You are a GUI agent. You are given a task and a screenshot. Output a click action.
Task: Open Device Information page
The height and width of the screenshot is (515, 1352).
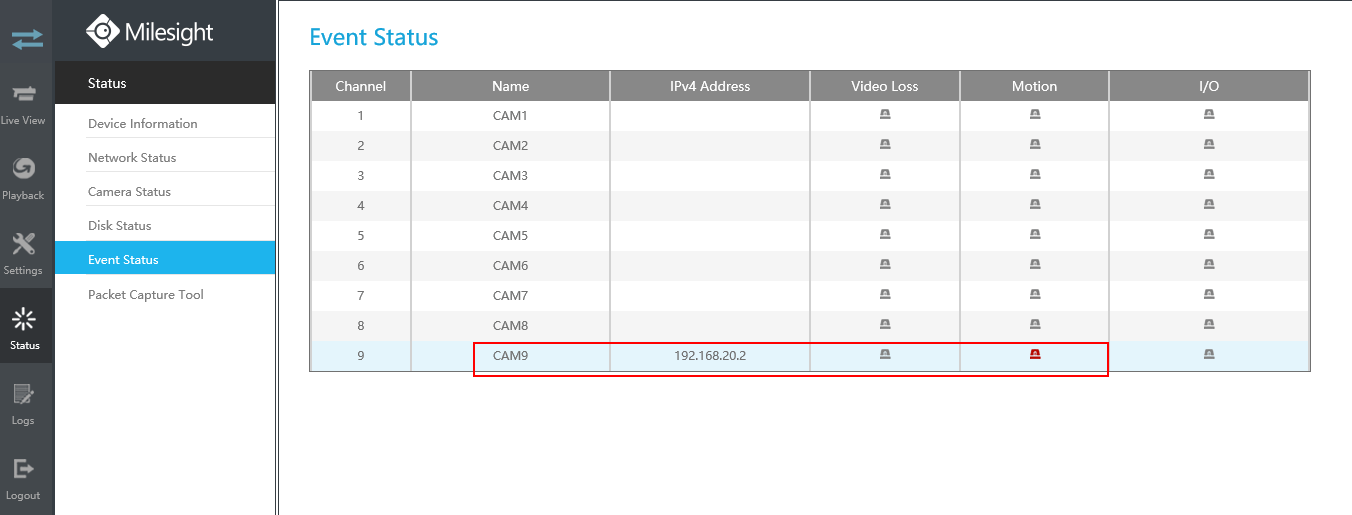tap(143, 124)
